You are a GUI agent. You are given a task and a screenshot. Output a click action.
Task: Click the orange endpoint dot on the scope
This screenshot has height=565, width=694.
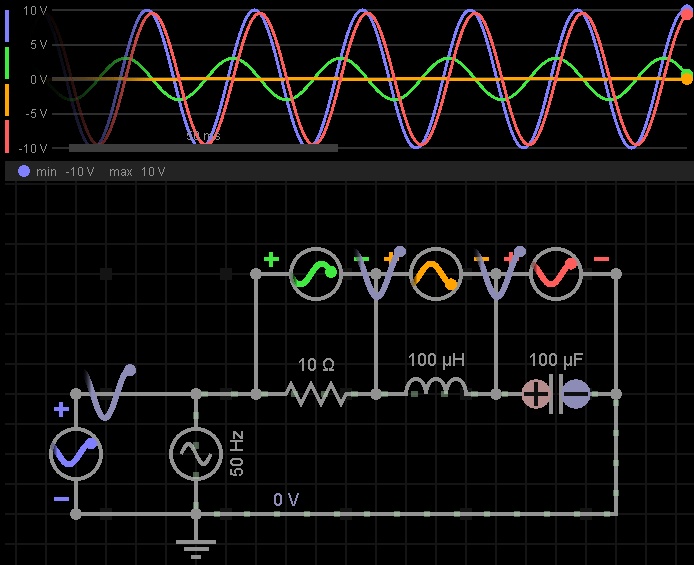(686, 78)
